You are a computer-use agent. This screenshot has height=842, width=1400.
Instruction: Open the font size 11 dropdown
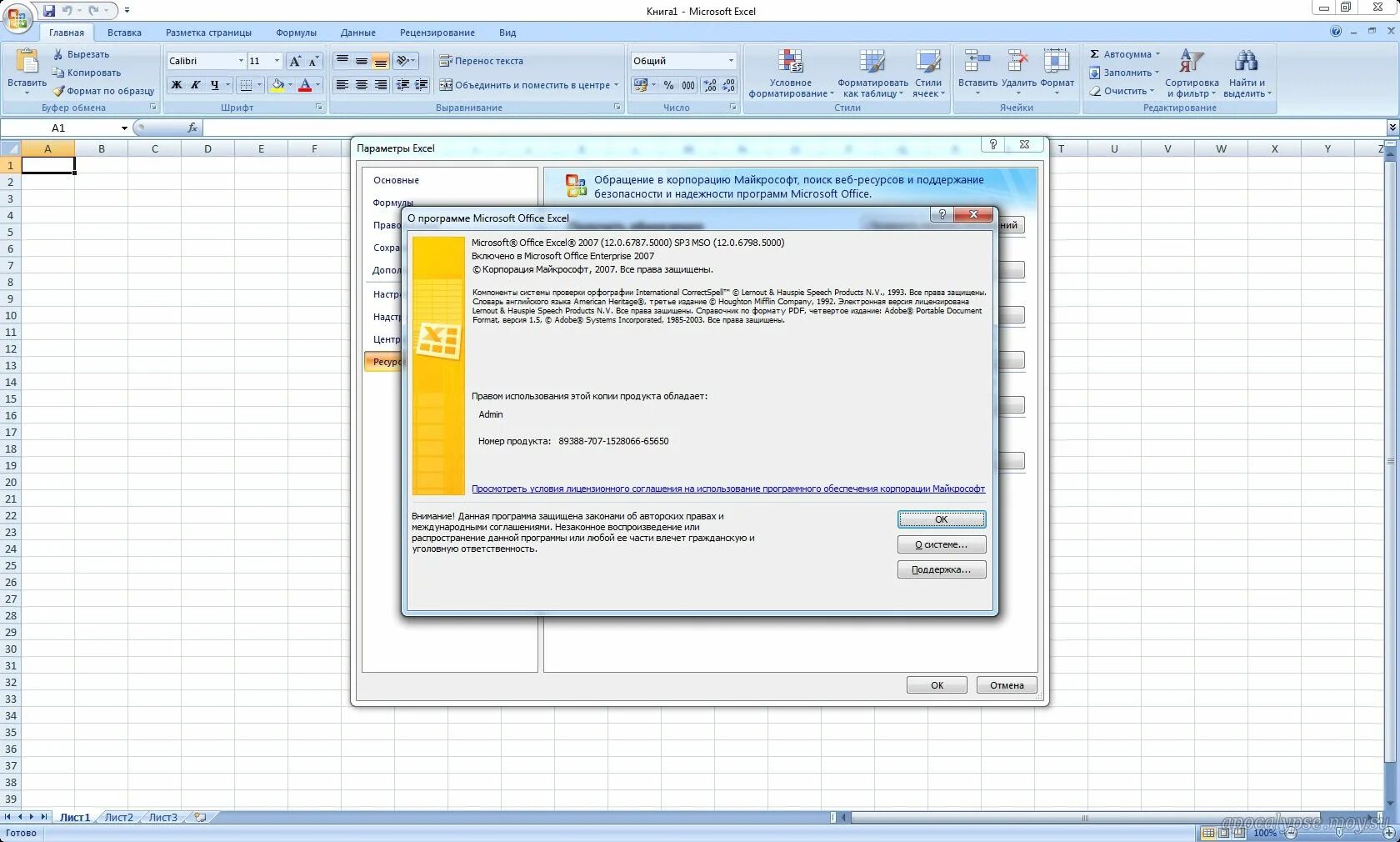click(x=277, y=61)
